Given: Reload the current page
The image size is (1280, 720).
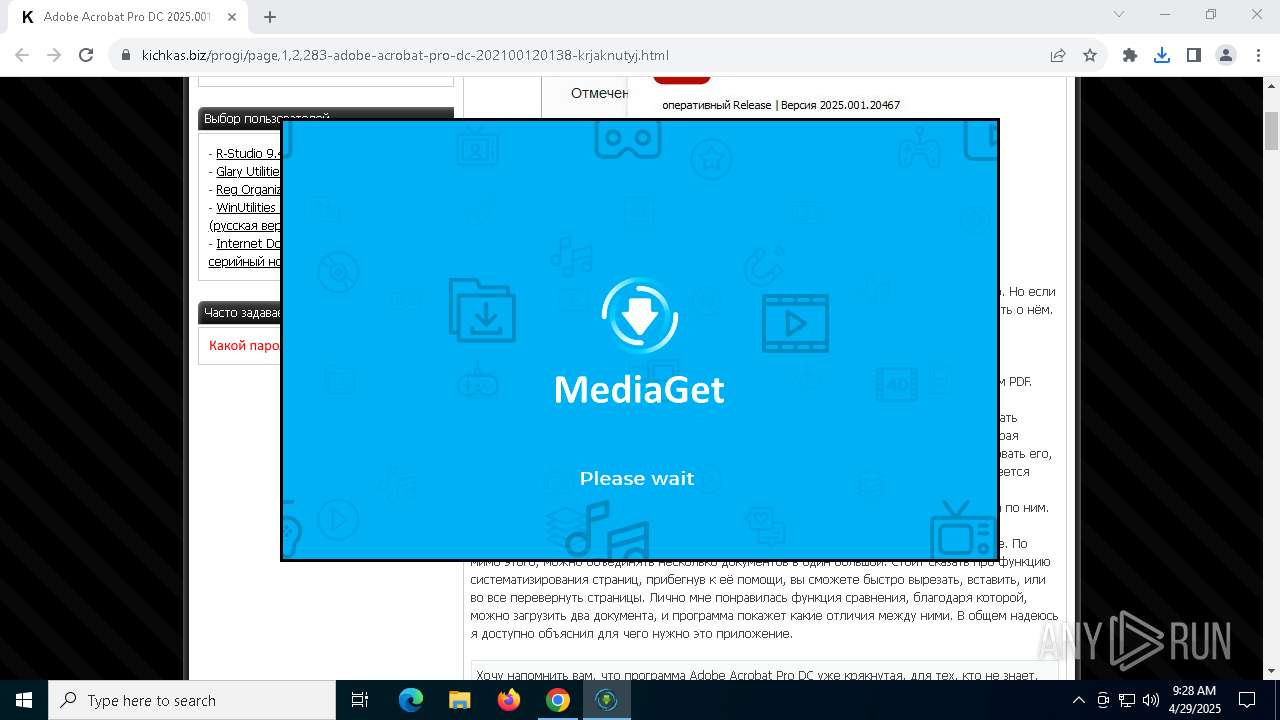Looking at the screenshot, I should tap(86, 55).
